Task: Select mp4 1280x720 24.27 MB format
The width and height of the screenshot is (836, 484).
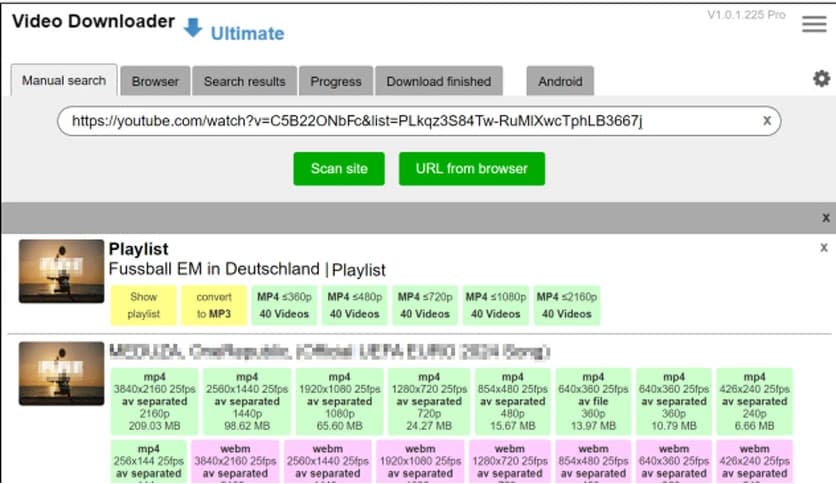Action: pos(429,401)
